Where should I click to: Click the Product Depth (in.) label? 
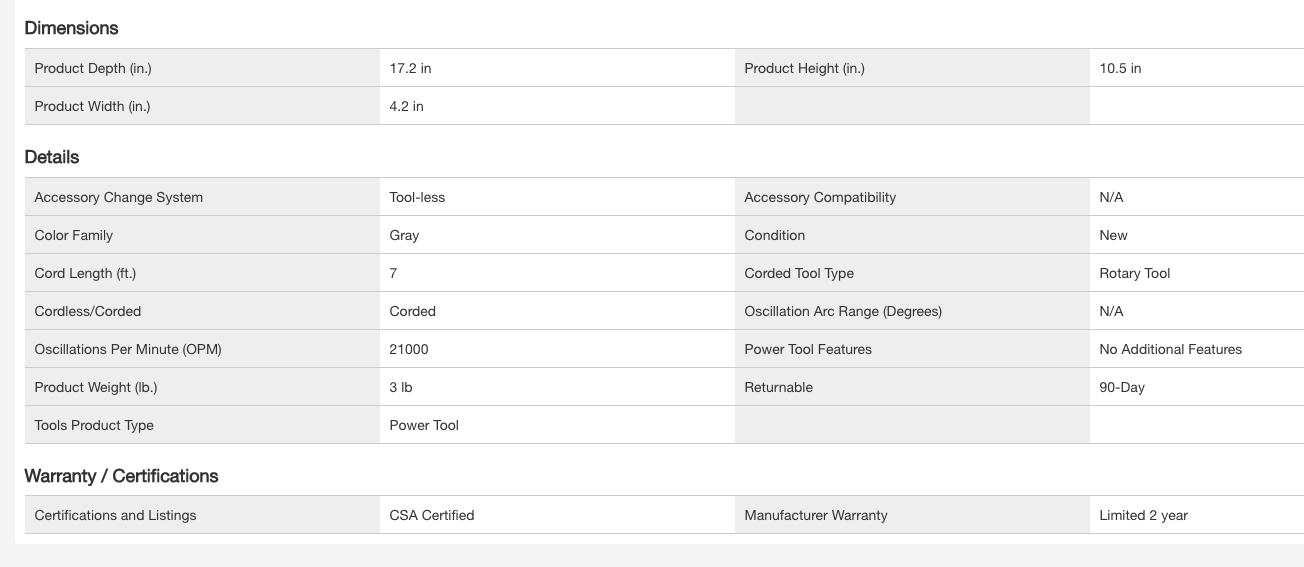pos(93,68)
